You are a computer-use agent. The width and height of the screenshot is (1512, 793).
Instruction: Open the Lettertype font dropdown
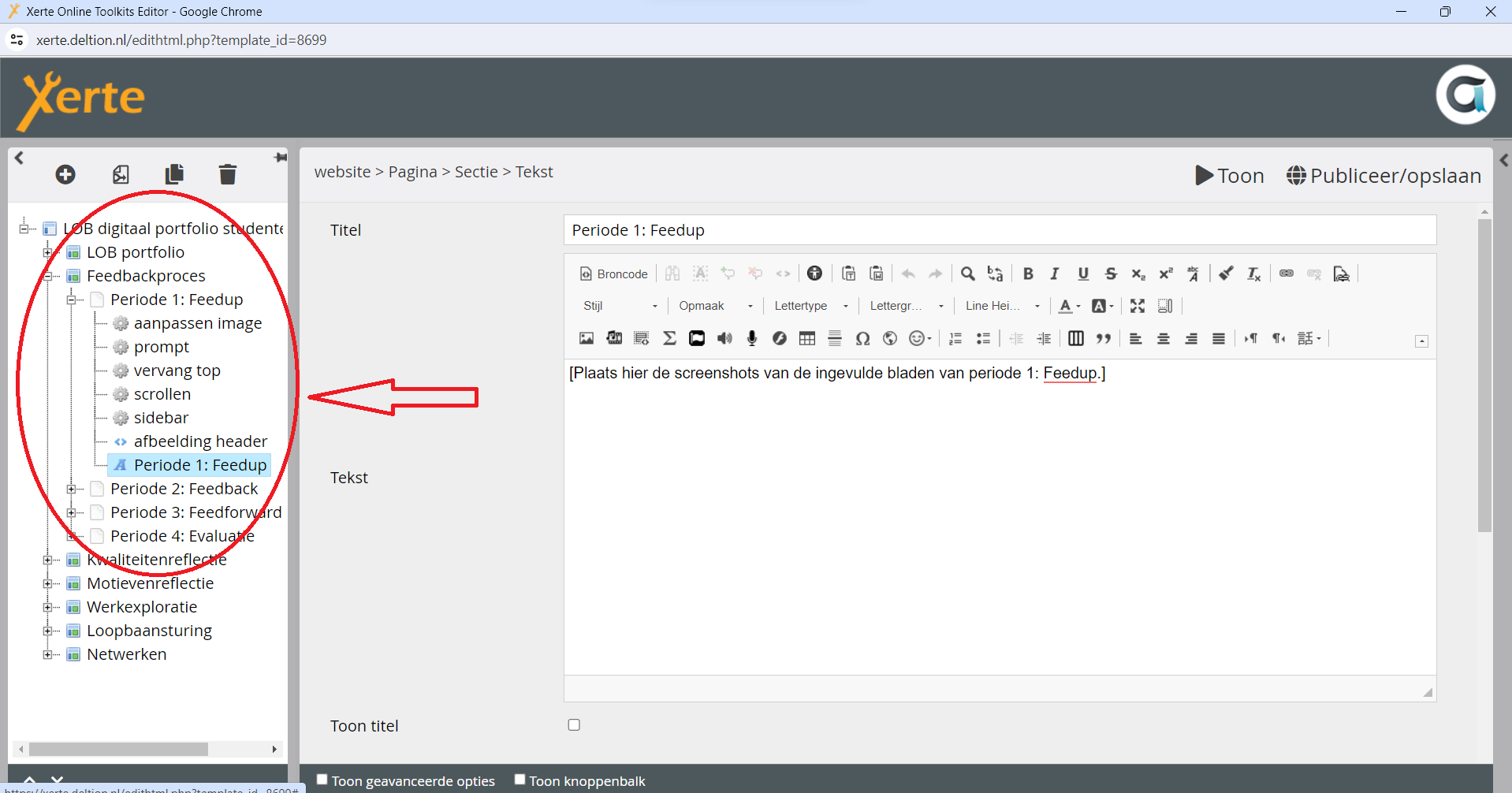[x=810, y=306]
